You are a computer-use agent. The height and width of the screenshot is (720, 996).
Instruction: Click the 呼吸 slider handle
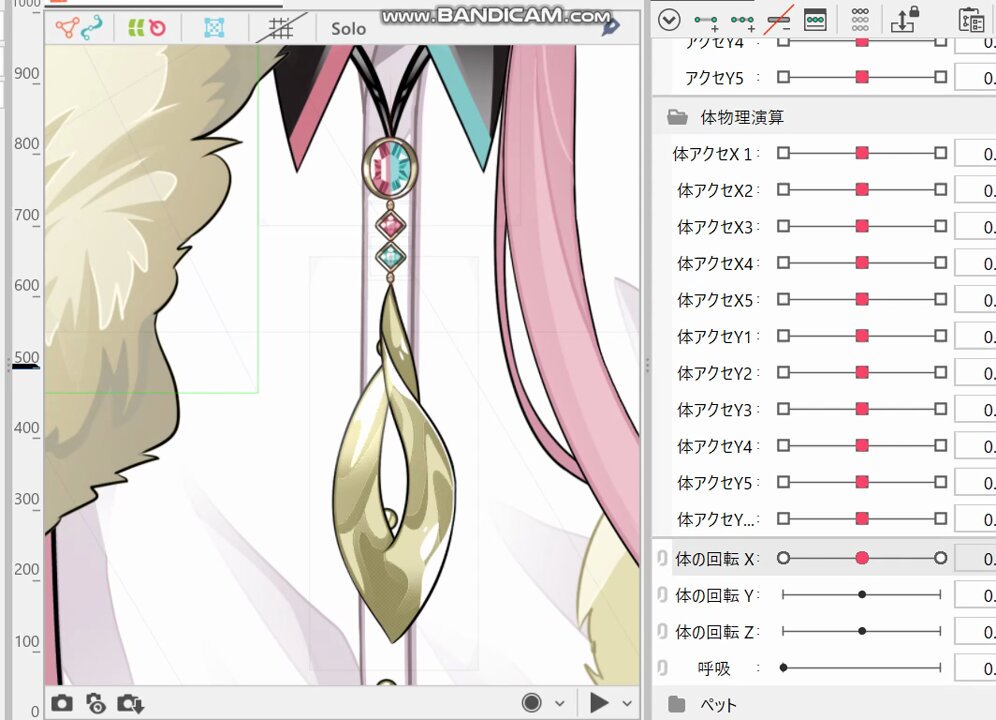point(783,667)
